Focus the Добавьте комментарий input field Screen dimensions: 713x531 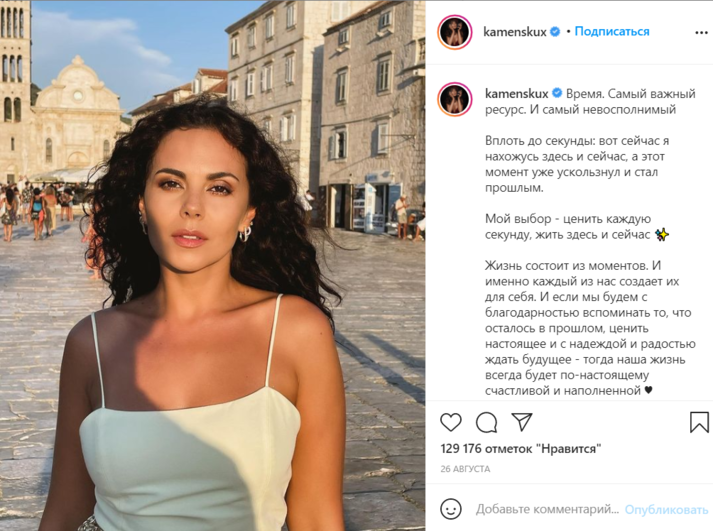pyautogui.click(x=547, y=509)
